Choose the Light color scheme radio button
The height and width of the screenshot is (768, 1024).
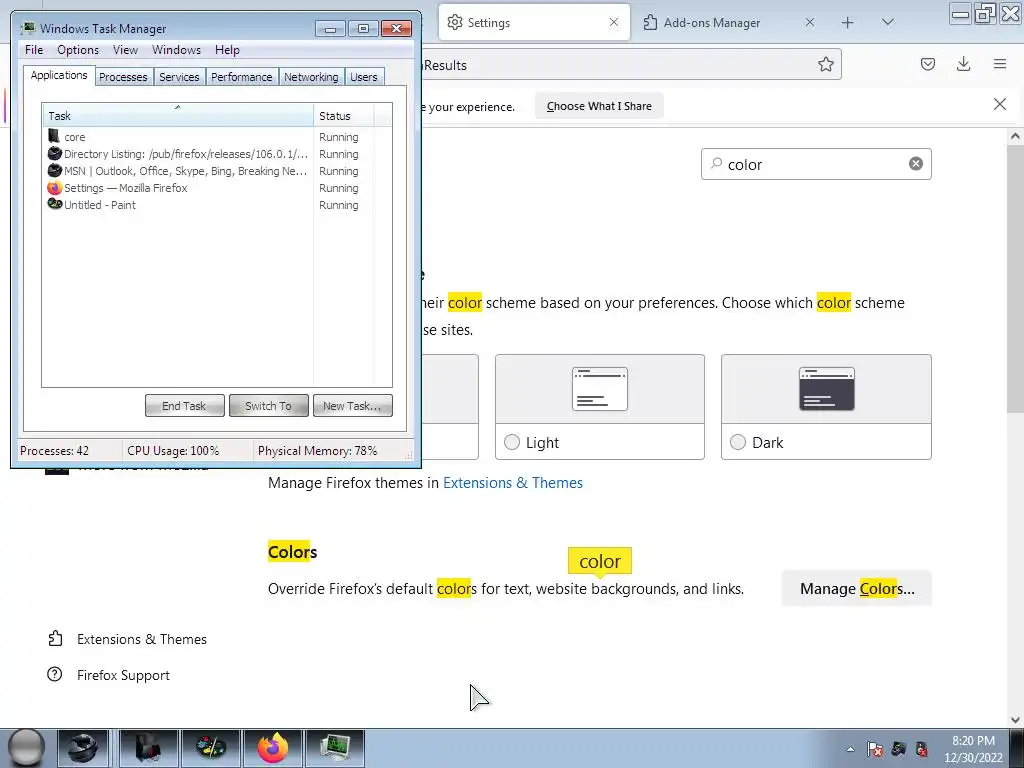tap(512, 442)
